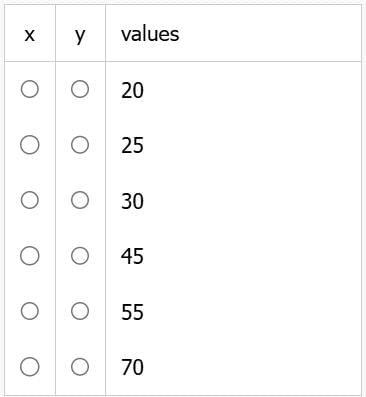Assign 70 to x

[x=30, y=367]
